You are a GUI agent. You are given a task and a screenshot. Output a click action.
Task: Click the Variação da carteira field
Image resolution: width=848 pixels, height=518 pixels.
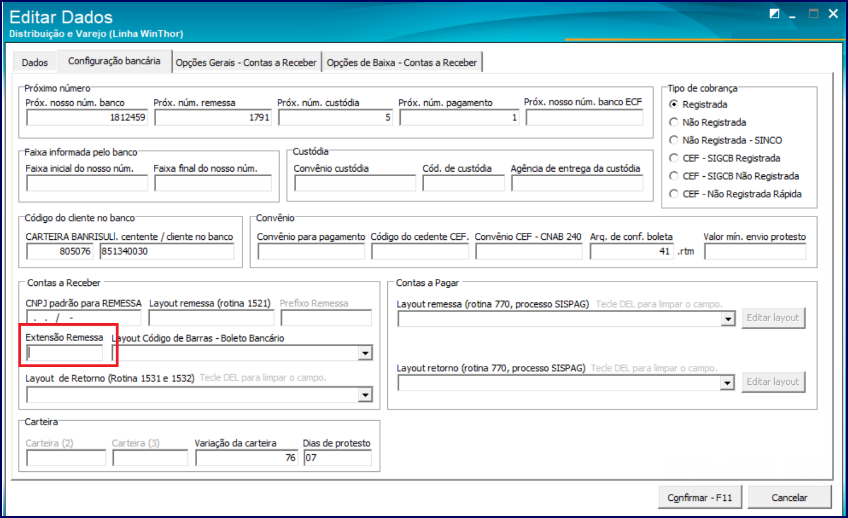click(246, 458)
